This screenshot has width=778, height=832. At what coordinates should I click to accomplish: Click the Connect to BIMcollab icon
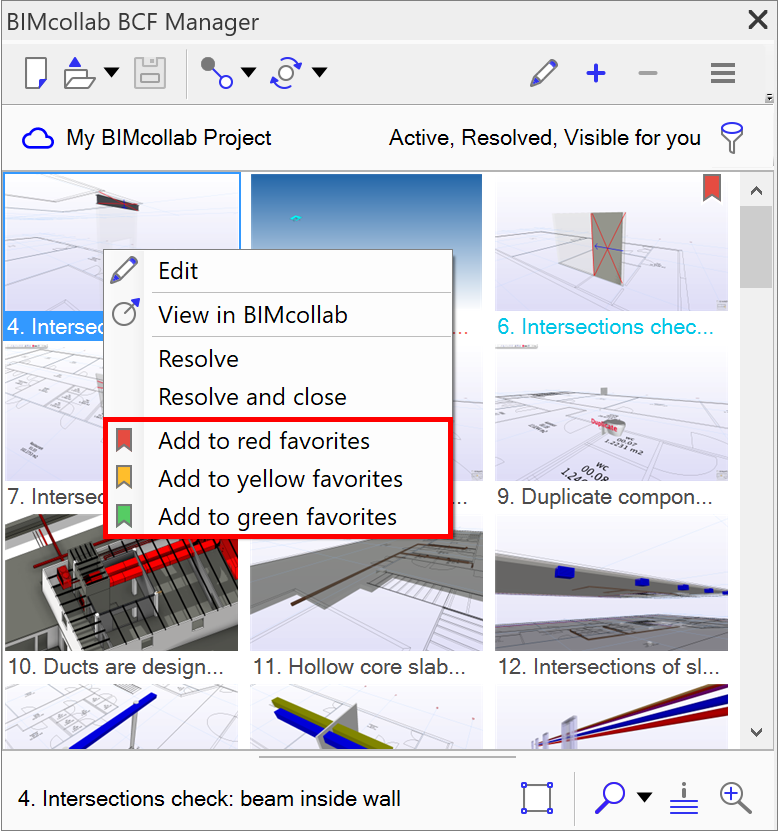[x=217, y=73]
